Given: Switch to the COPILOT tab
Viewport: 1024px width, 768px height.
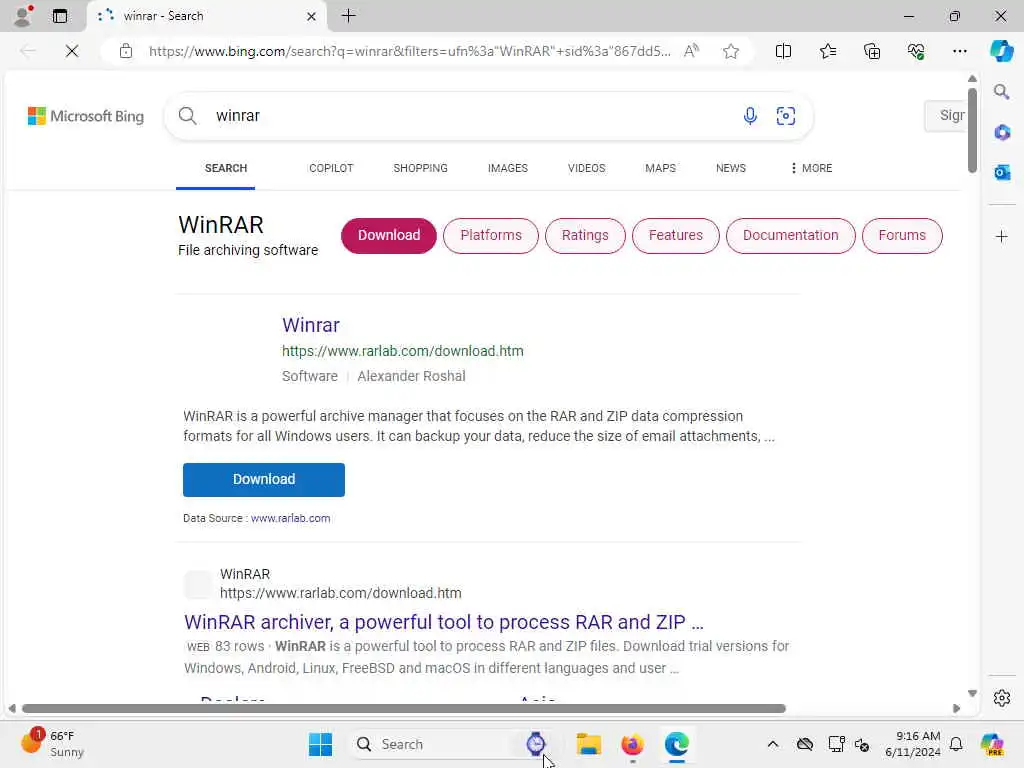Looking at the screenshot, I should 331,168.
